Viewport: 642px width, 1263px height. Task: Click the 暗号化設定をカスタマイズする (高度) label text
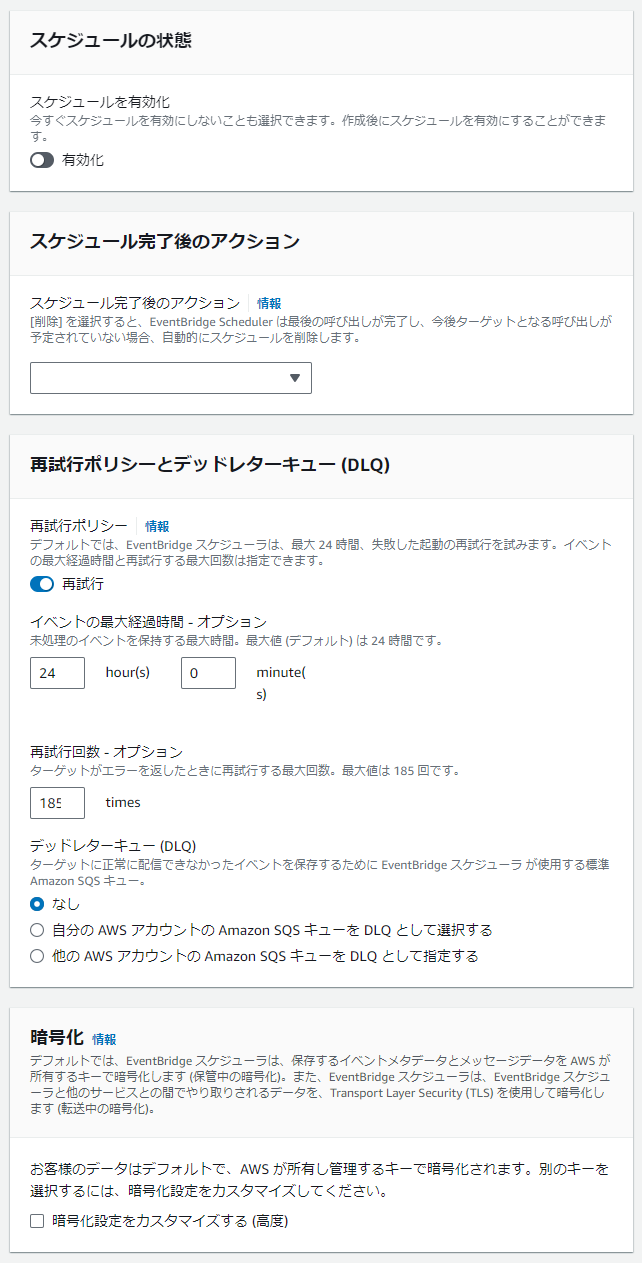170,1221
